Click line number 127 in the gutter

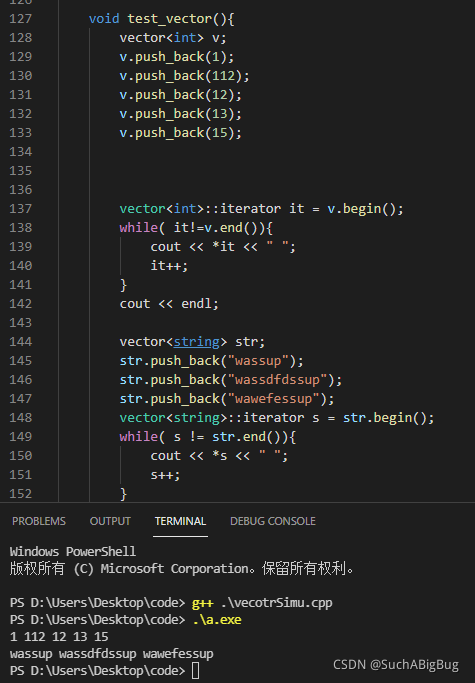pos(20,19)
